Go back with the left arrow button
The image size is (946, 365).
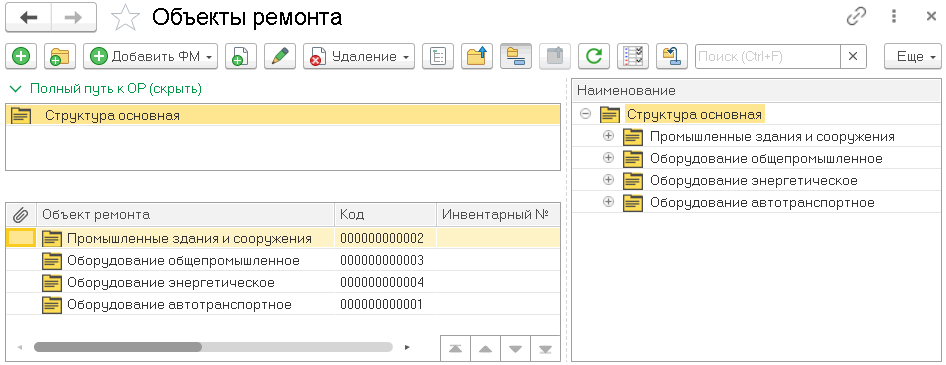click(x=28, y=17)
